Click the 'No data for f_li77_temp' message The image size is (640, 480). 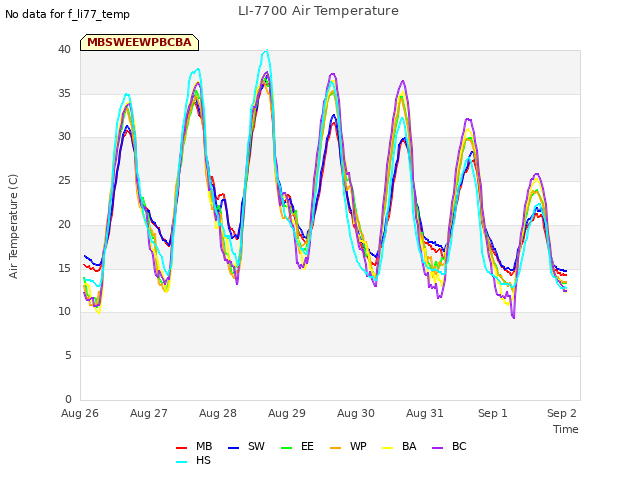point(67,14)
